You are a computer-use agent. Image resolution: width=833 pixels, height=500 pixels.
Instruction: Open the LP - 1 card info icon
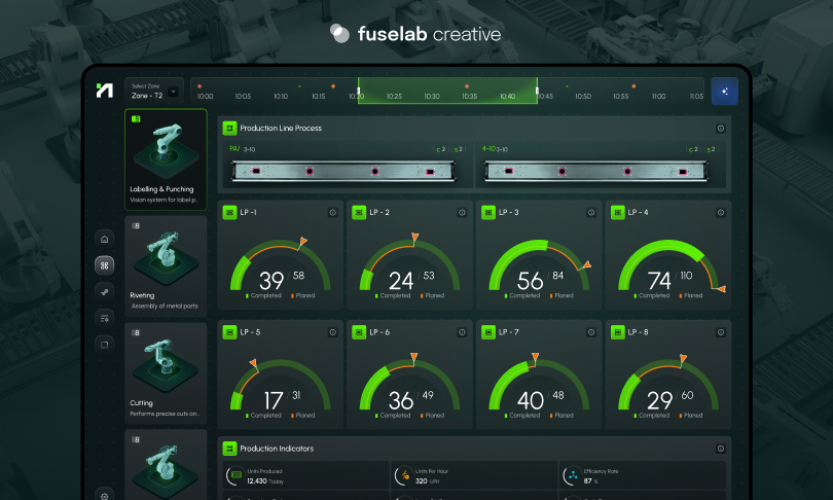[x=333, y=213]
